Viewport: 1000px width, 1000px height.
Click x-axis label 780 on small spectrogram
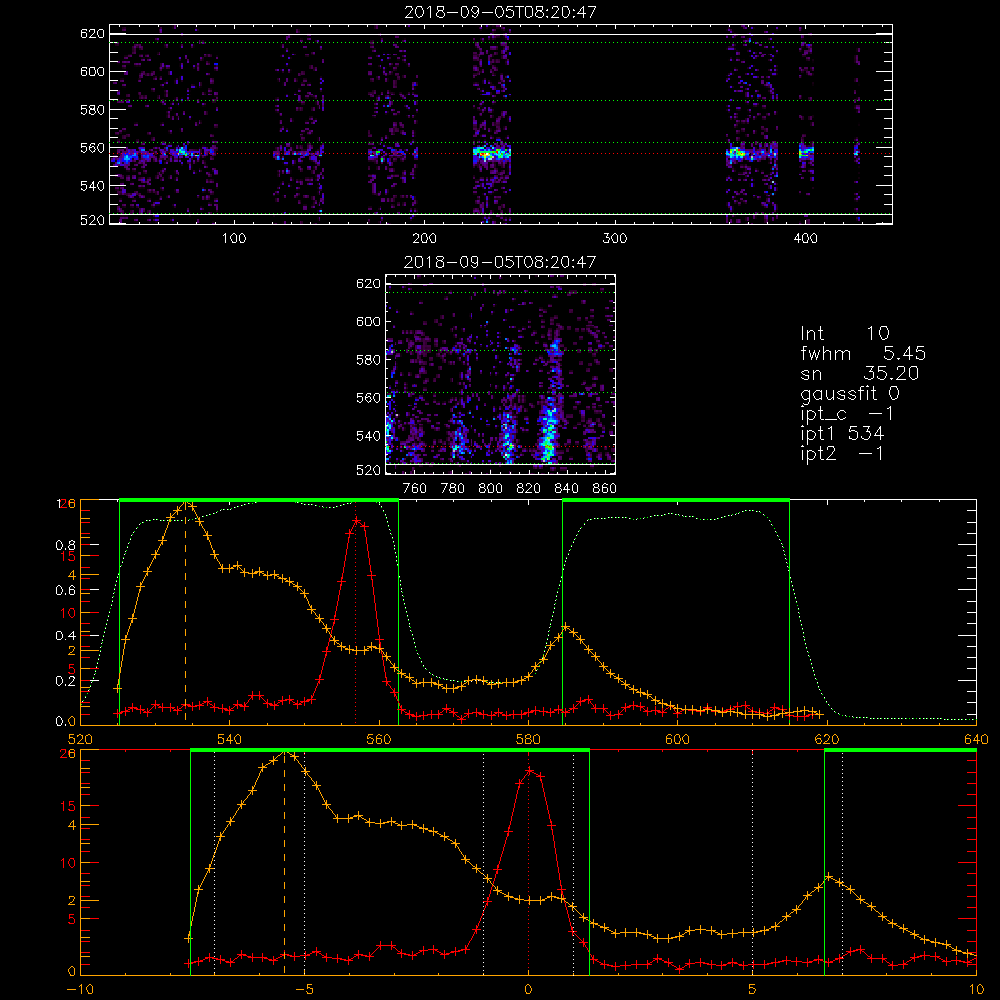click(453, 489)
